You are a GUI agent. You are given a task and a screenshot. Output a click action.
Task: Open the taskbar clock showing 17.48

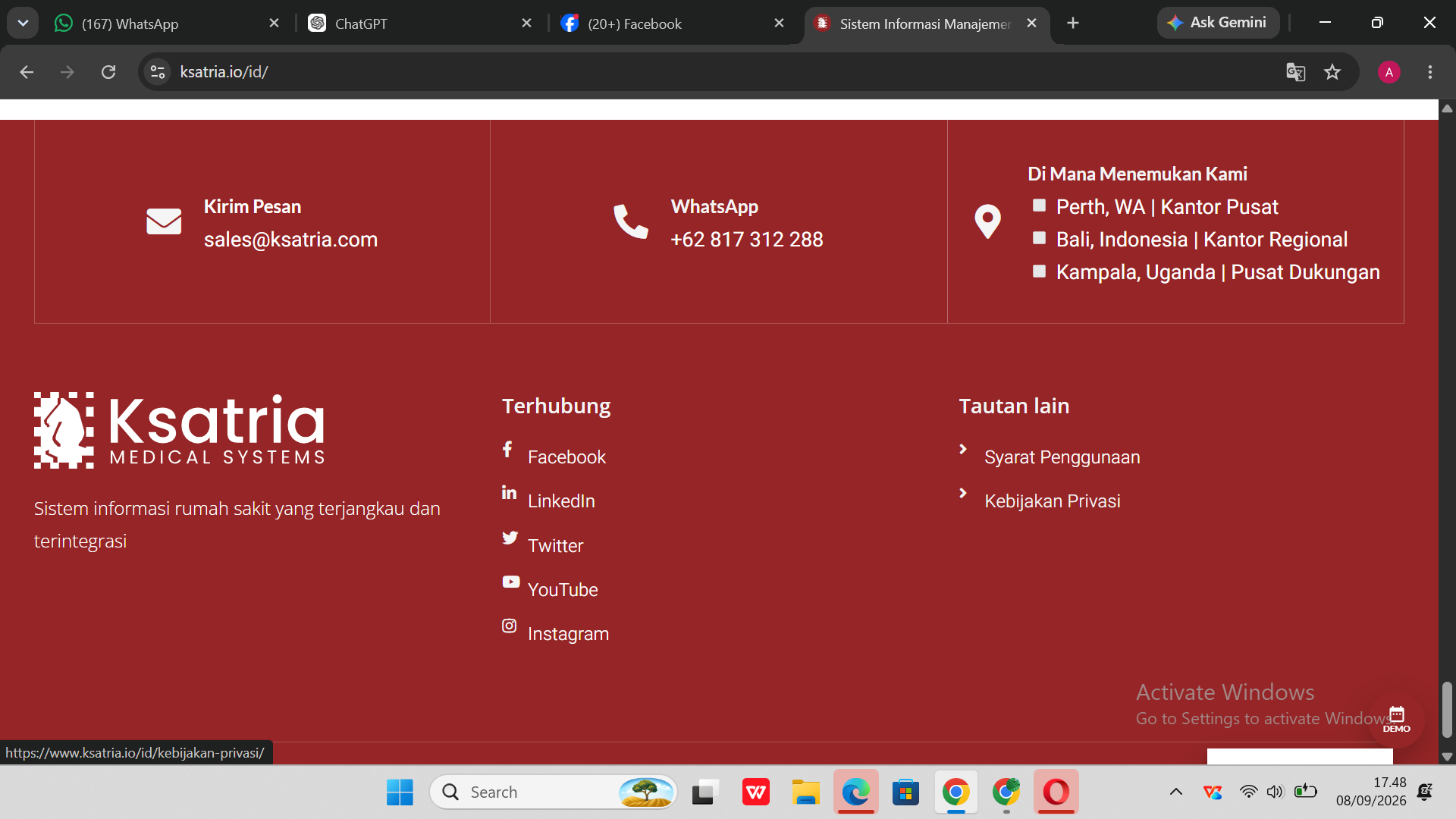1371,792
